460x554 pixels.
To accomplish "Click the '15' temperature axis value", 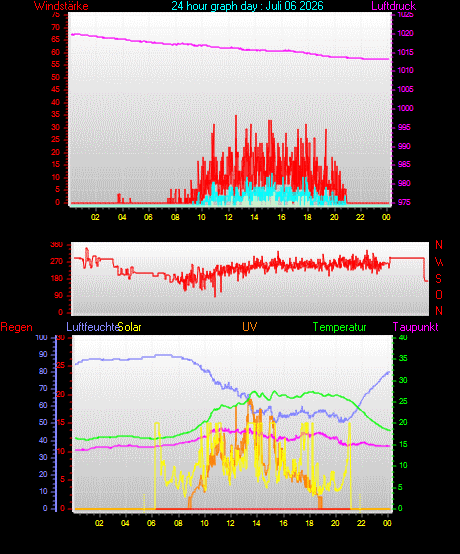I will point(403,444).
